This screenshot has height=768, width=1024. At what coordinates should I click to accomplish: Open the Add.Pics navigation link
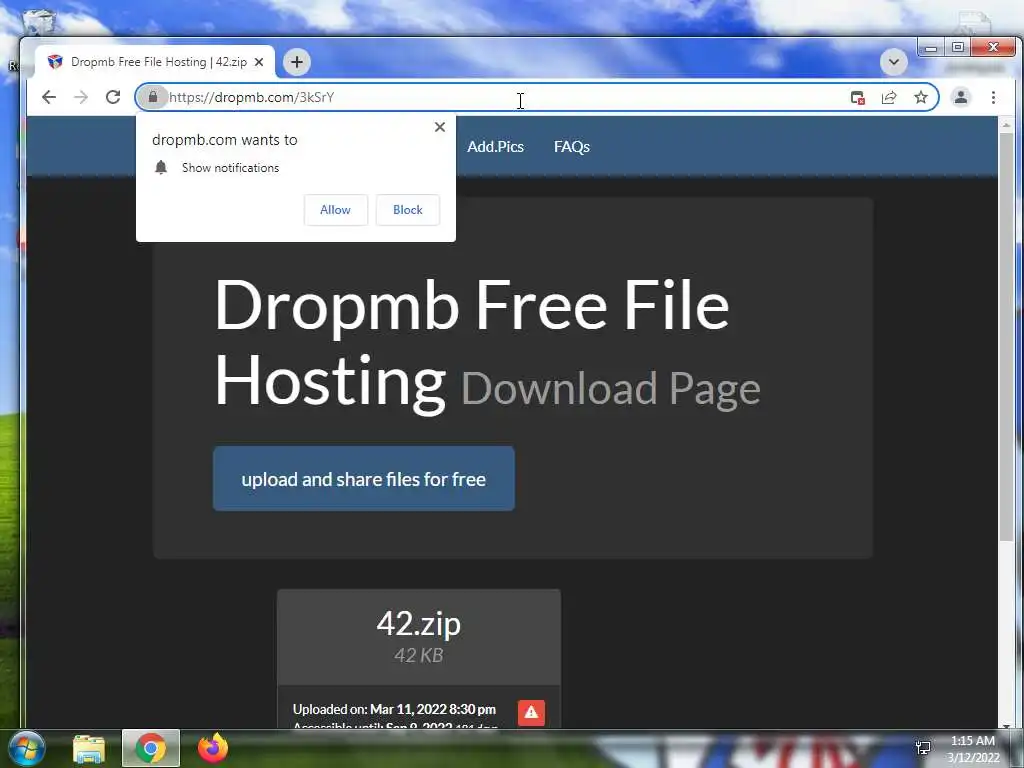[x=496, y=147]
